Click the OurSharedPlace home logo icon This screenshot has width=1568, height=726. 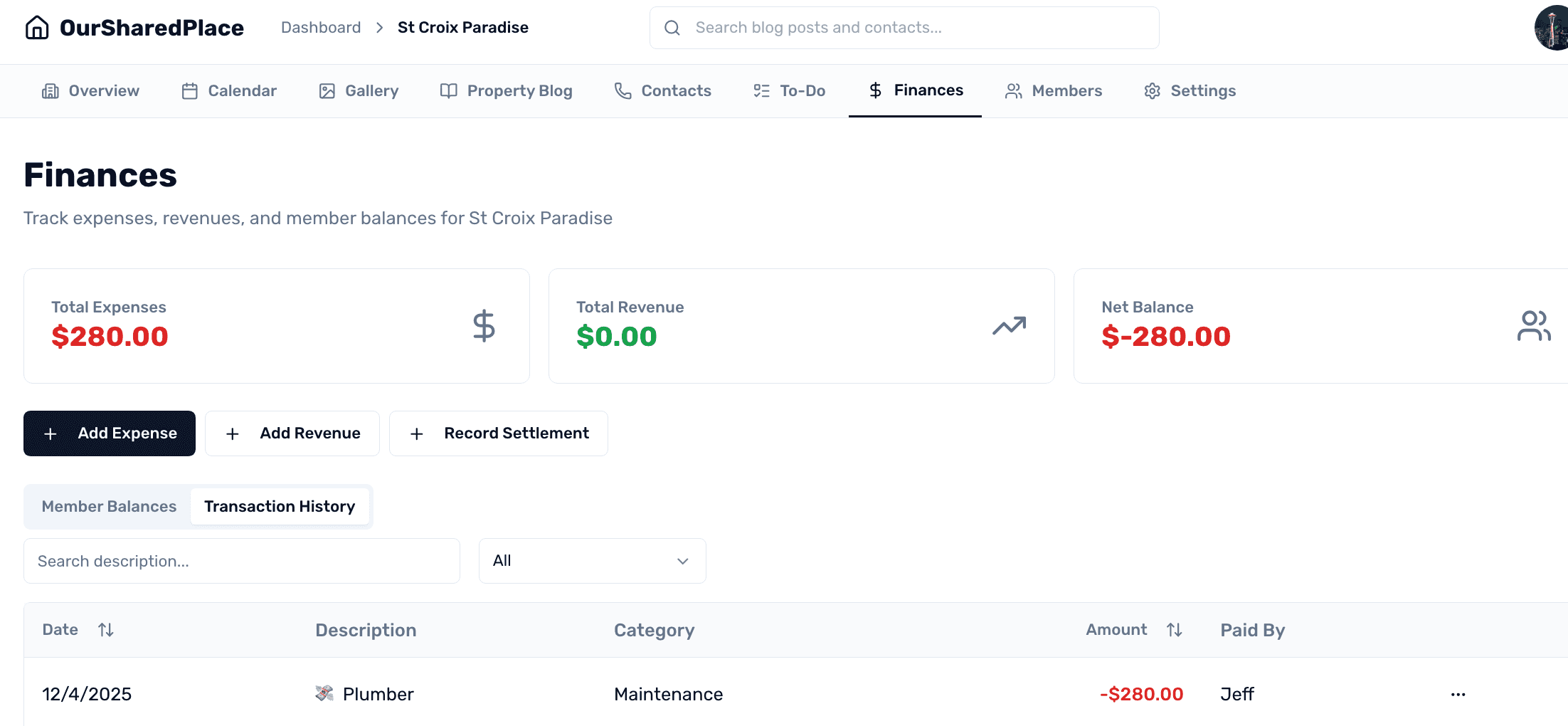[37, 28]
